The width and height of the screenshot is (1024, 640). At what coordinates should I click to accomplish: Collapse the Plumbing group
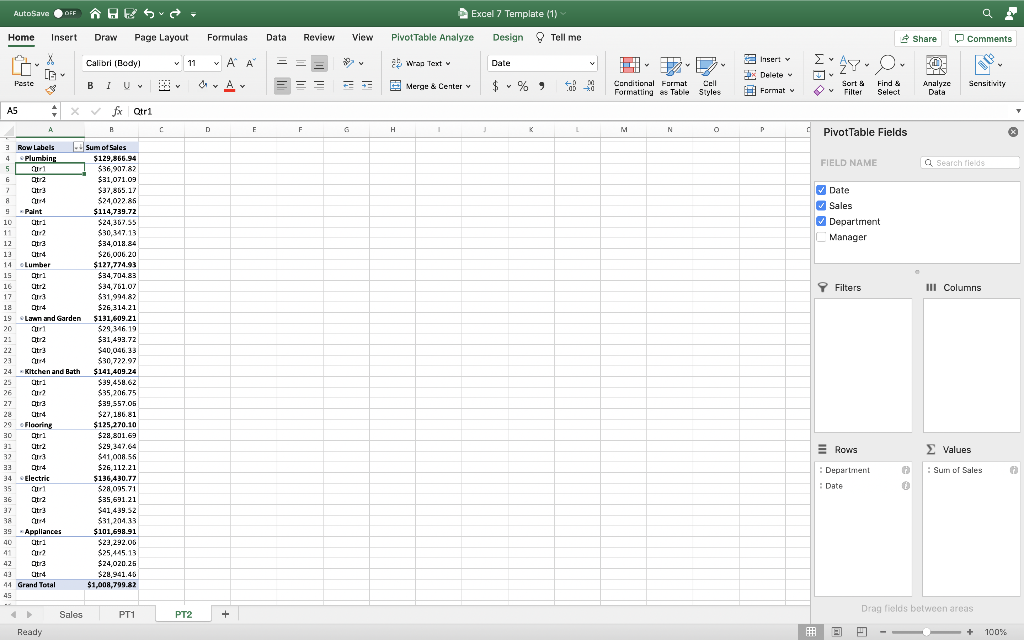point(22,158)
